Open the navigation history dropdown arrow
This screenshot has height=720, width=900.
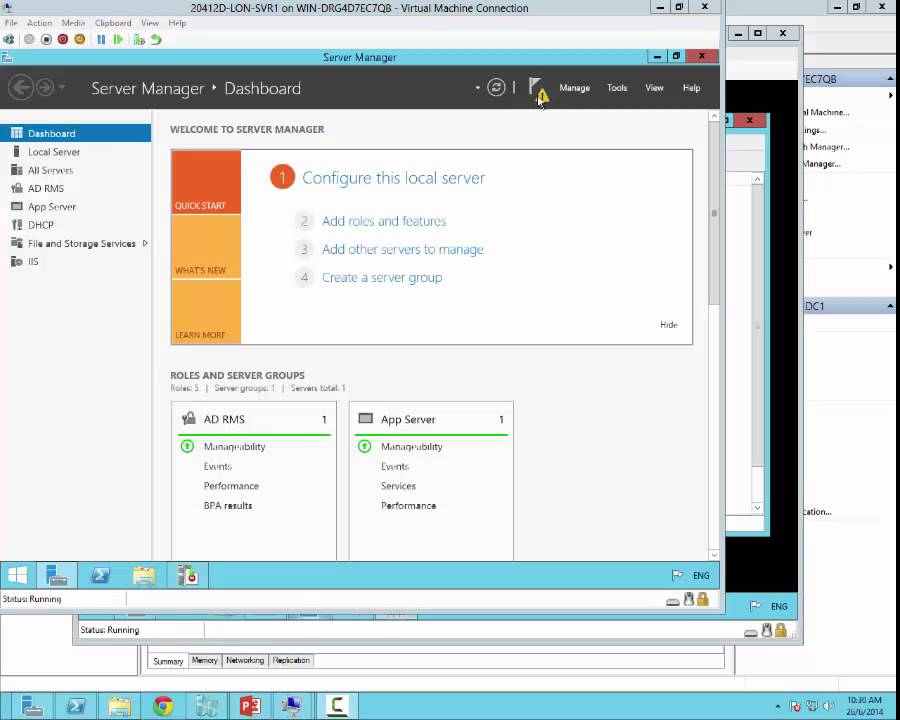point(61,88)
